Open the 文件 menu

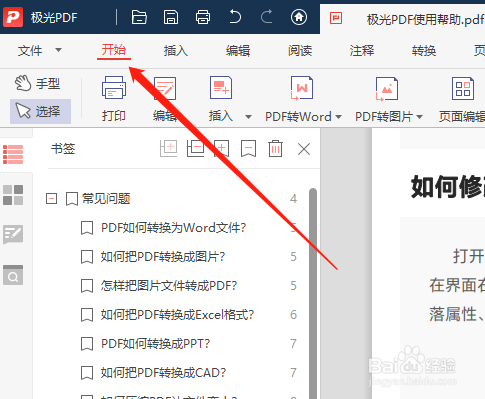[x=30, y=51]
